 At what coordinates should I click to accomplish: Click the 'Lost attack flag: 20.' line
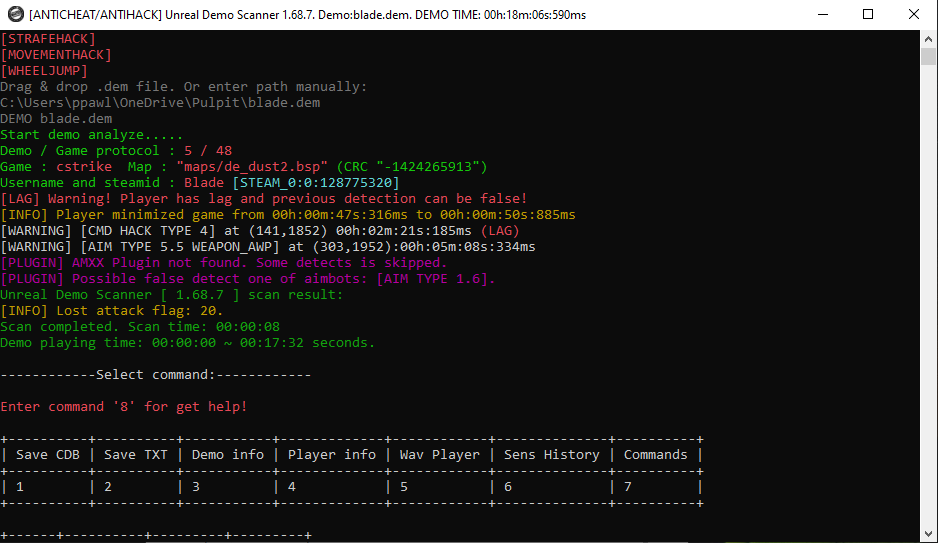click(x=112, y=311)
